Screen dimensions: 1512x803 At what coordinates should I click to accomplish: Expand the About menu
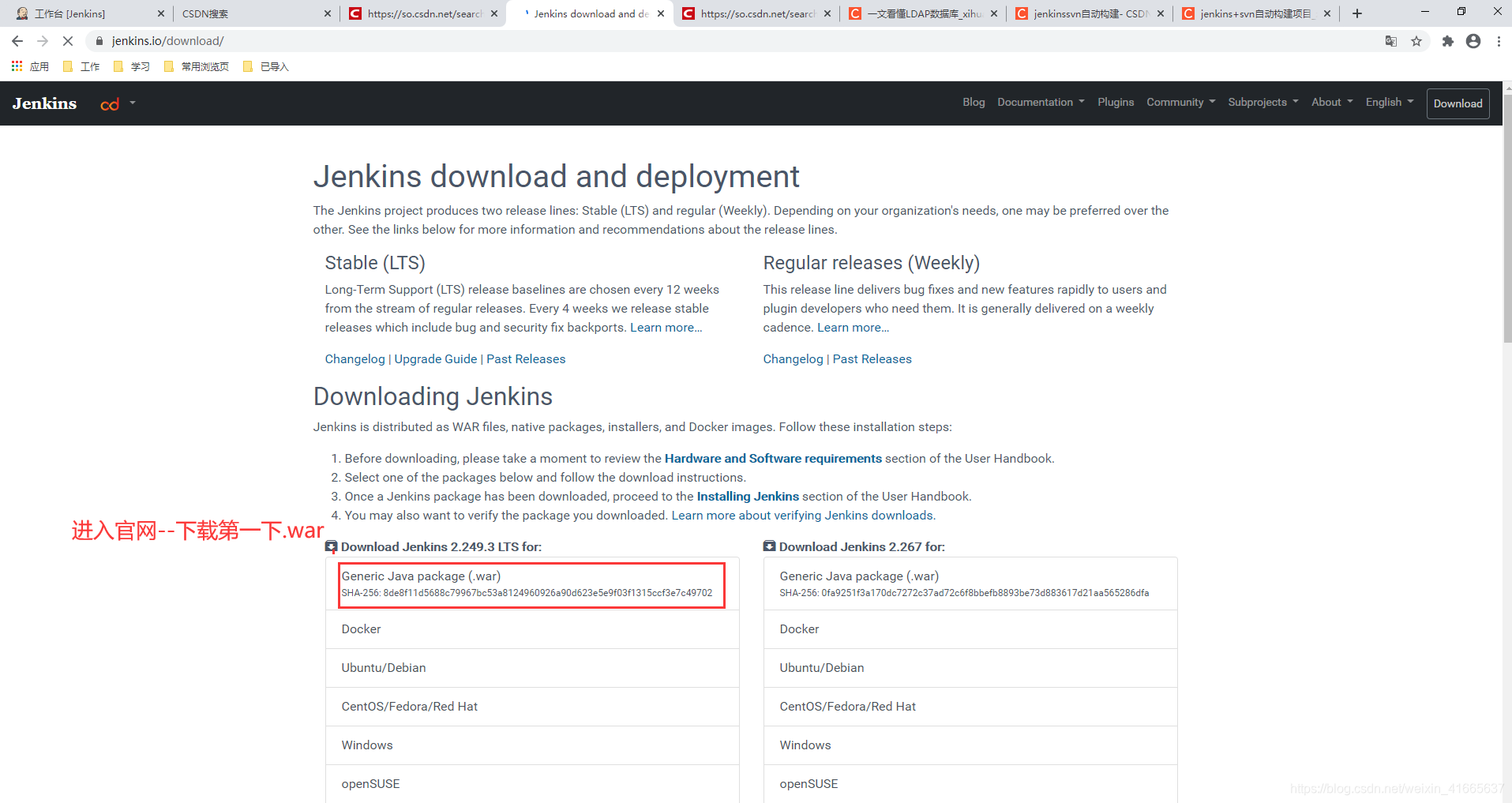tap(1332, 102)
